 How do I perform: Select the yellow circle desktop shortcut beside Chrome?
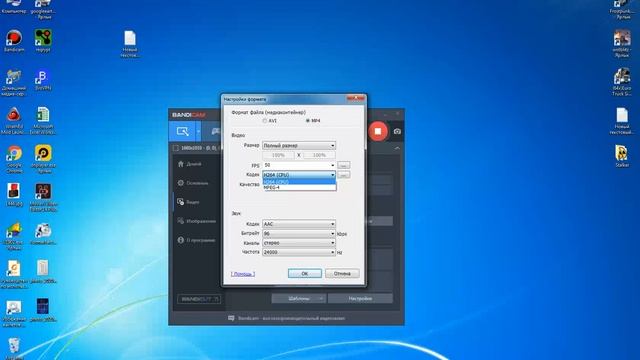click(43, 160)
